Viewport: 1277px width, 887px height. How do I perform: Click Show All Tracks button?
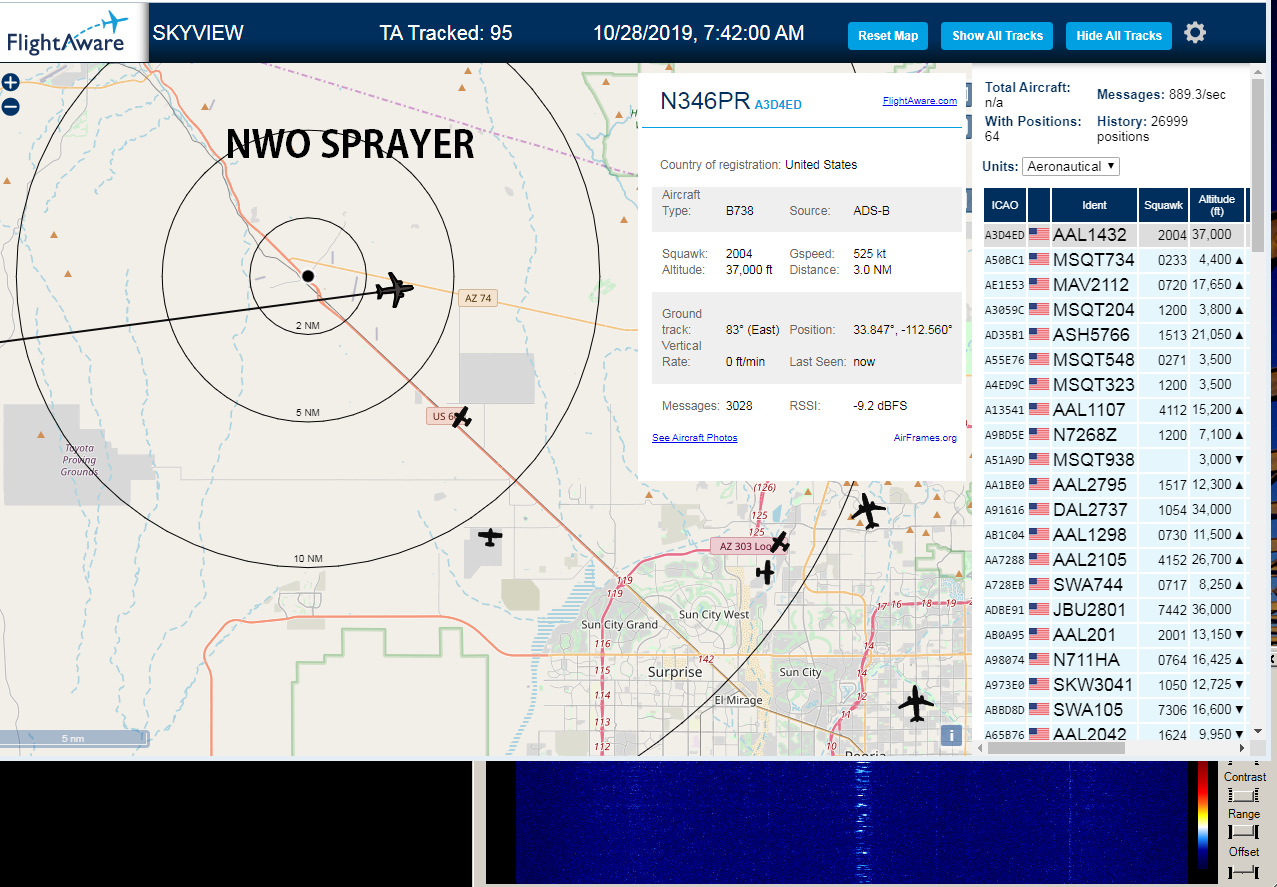(997, 35)
